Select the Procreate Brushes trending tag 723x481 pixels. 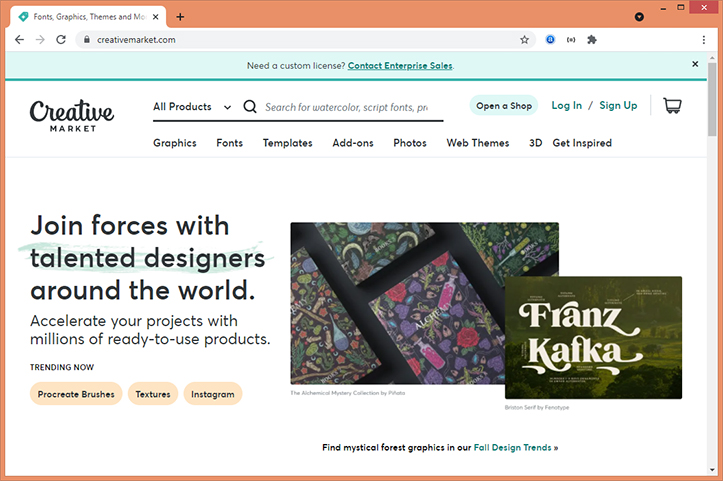76,394
